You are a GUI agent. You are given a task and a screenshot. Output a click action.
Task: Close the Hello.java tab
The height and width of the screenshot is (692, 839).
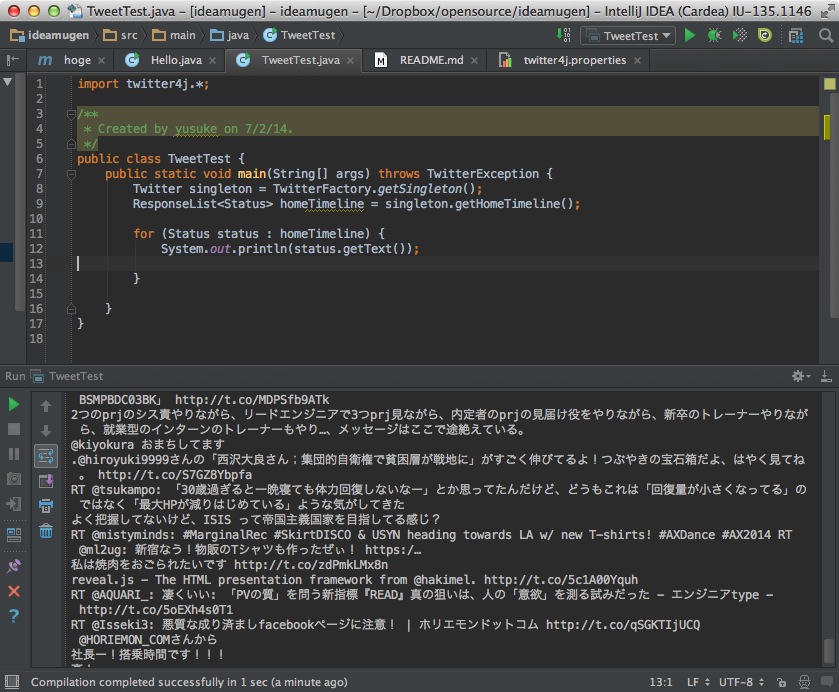tap(212, 60)
